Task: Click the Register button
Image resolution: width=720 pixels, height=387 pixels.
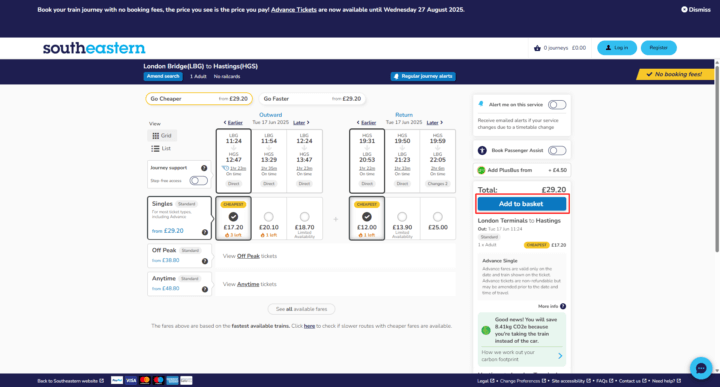Action: tap(658, 48)
